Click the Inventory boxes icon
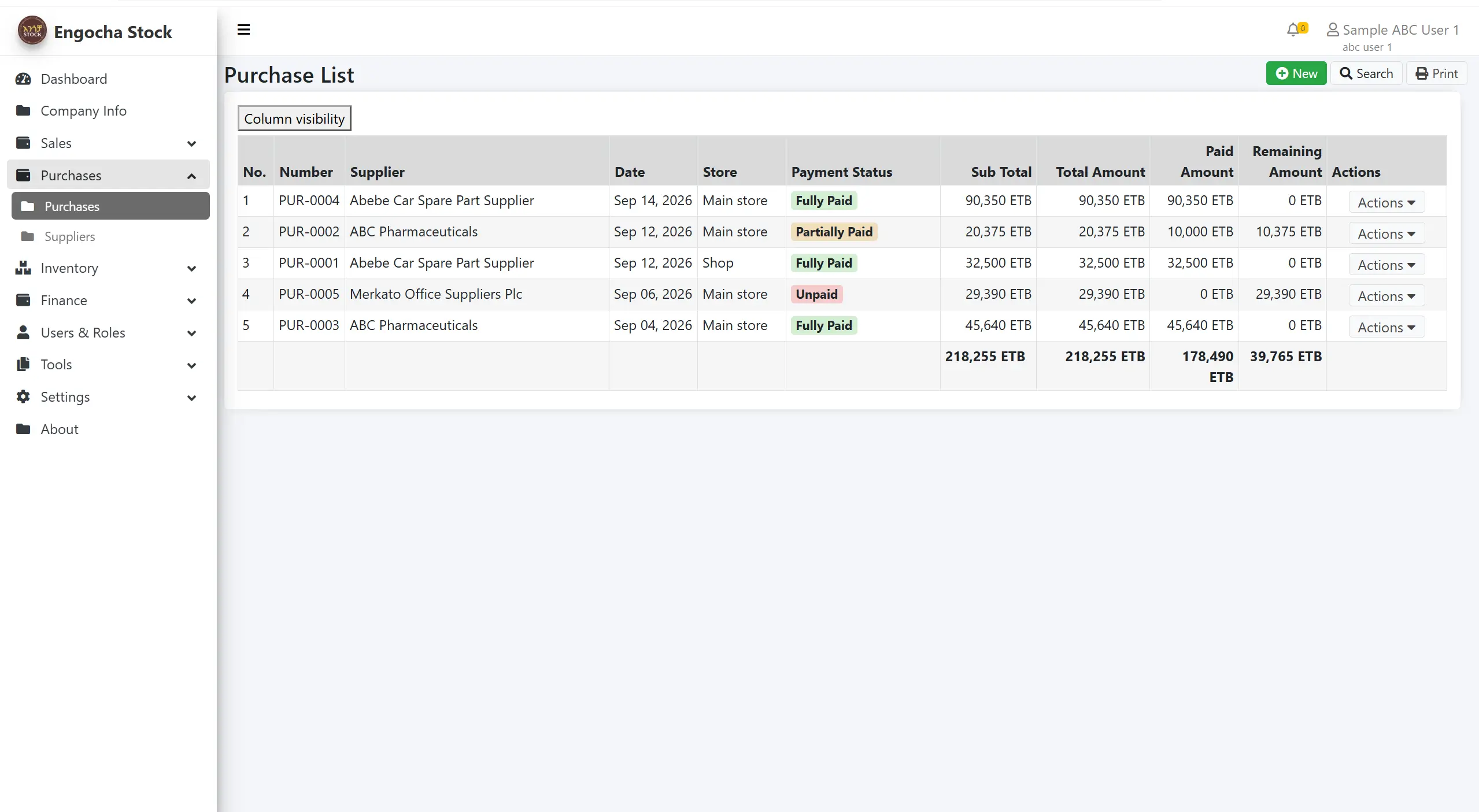Screen dimensions: 1479x812 click(x=23, y=268)
